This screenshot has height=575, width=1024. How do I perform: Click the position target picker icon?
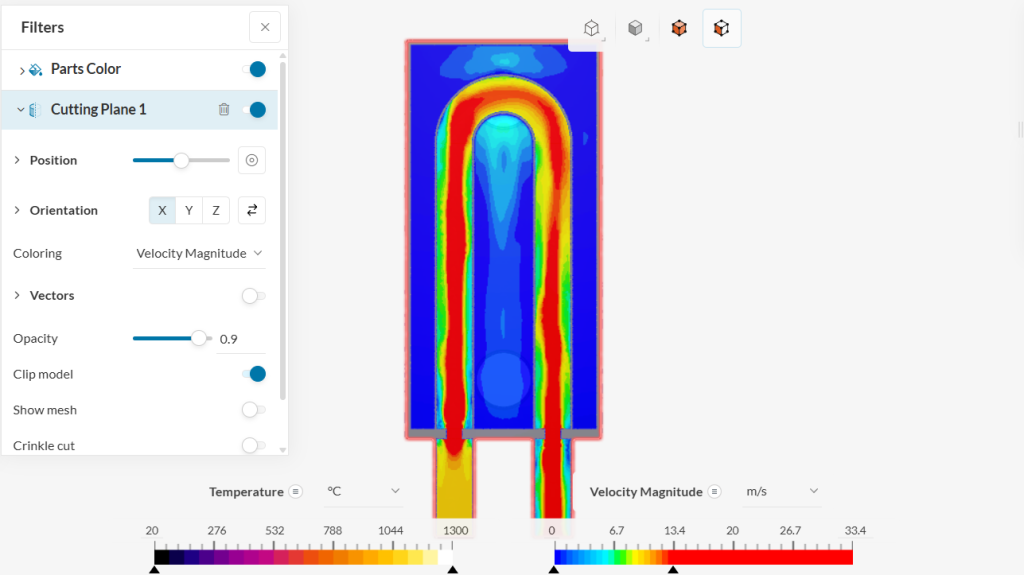coord(252,160)
